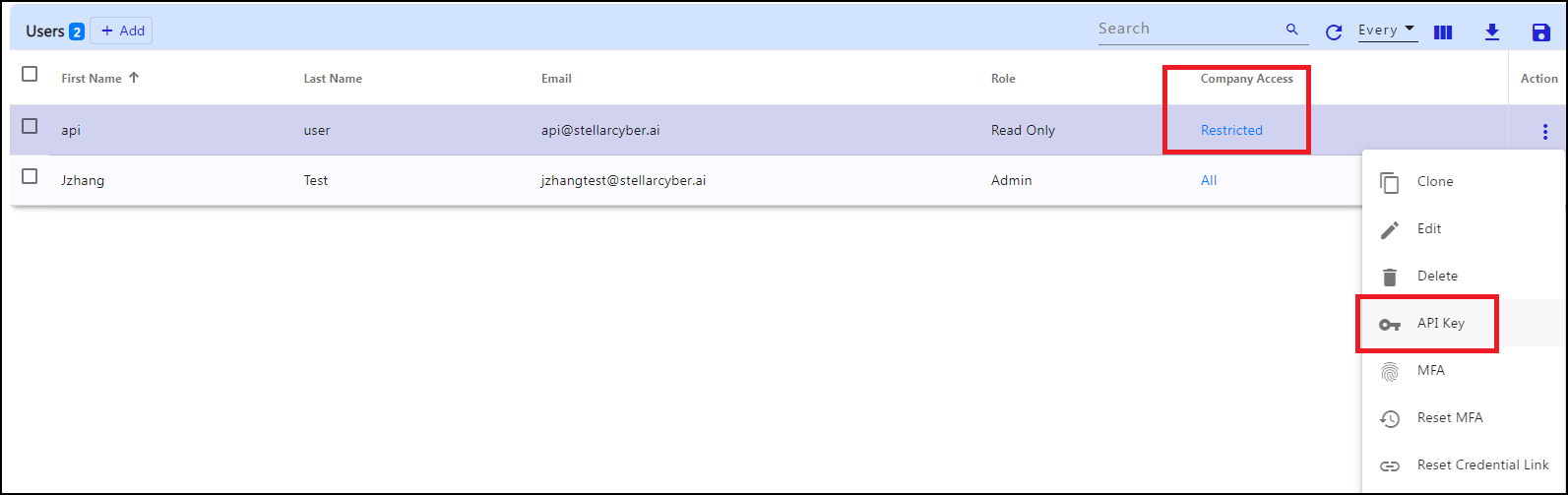Open the Restricted company access link

coord(1231,130)
